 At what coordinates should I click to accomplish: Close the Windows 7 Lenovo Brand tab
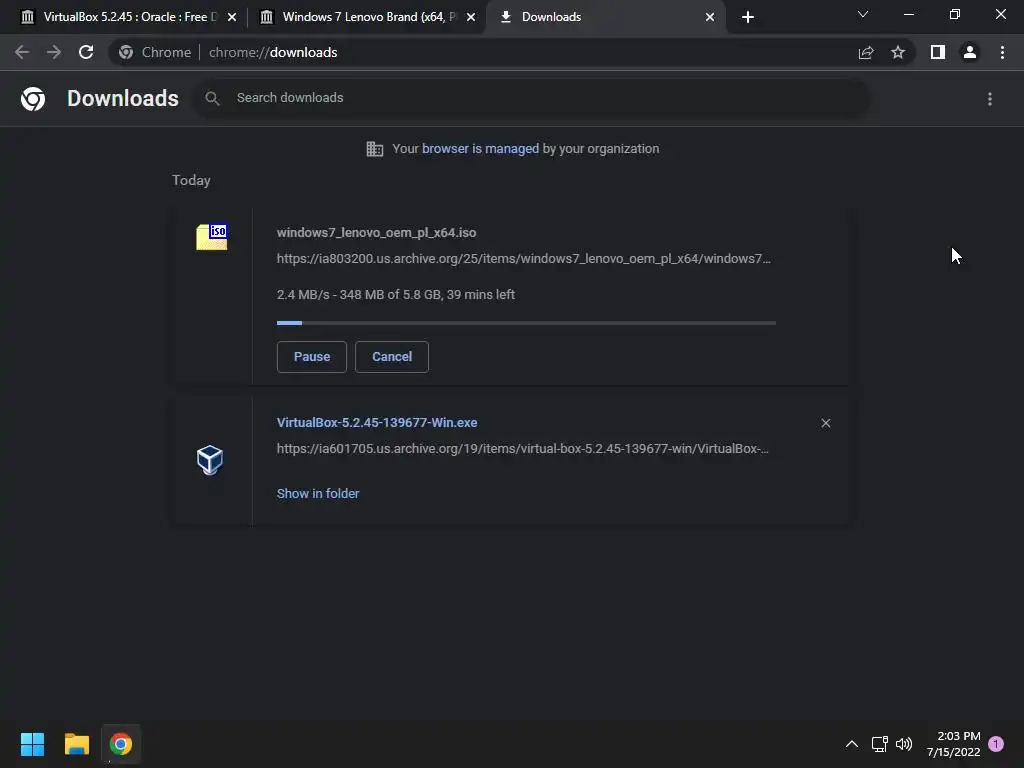tap(471, 17)
